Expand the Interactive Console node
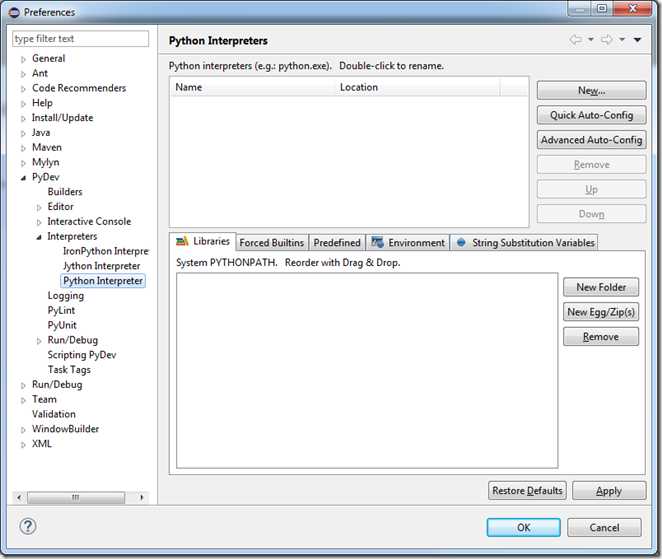Viewport: 662px width, 559px height. (x=39, y=222)
